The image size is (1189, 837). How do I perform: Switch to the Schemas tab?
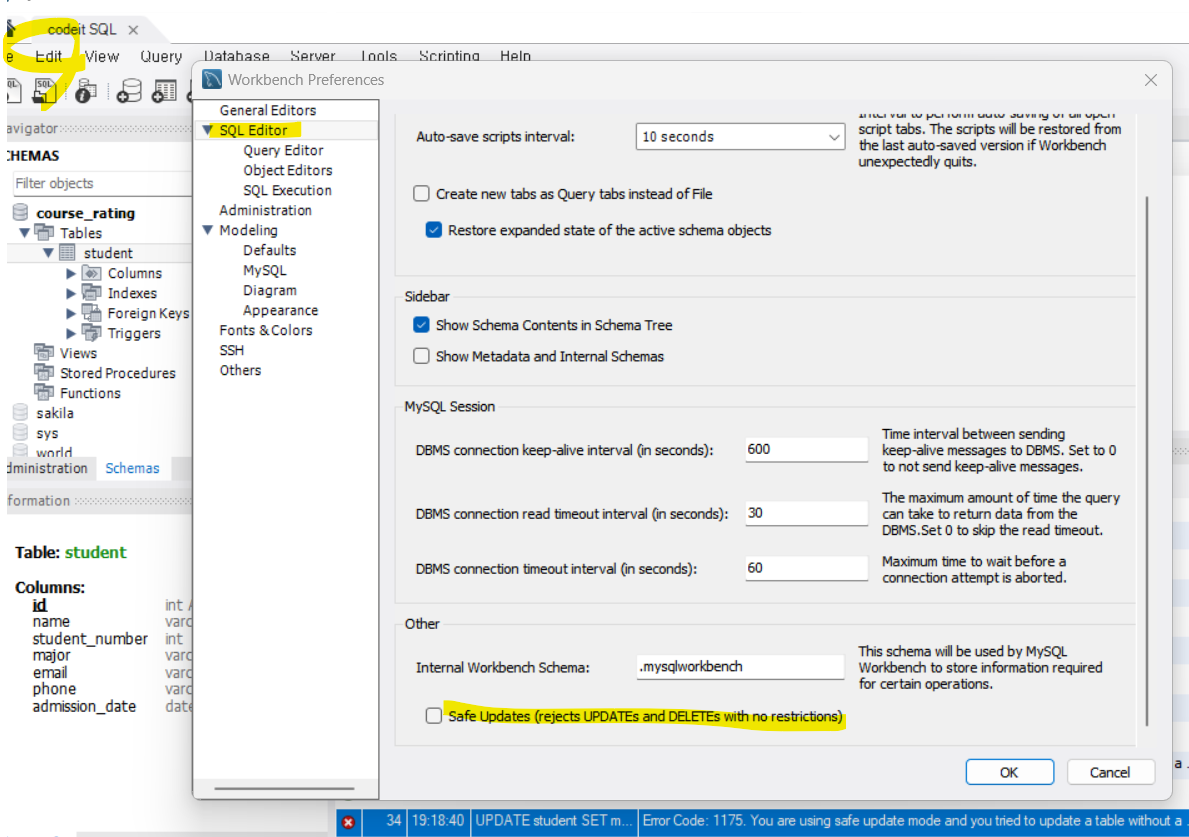pyautogui.click(x=132, y=468)
